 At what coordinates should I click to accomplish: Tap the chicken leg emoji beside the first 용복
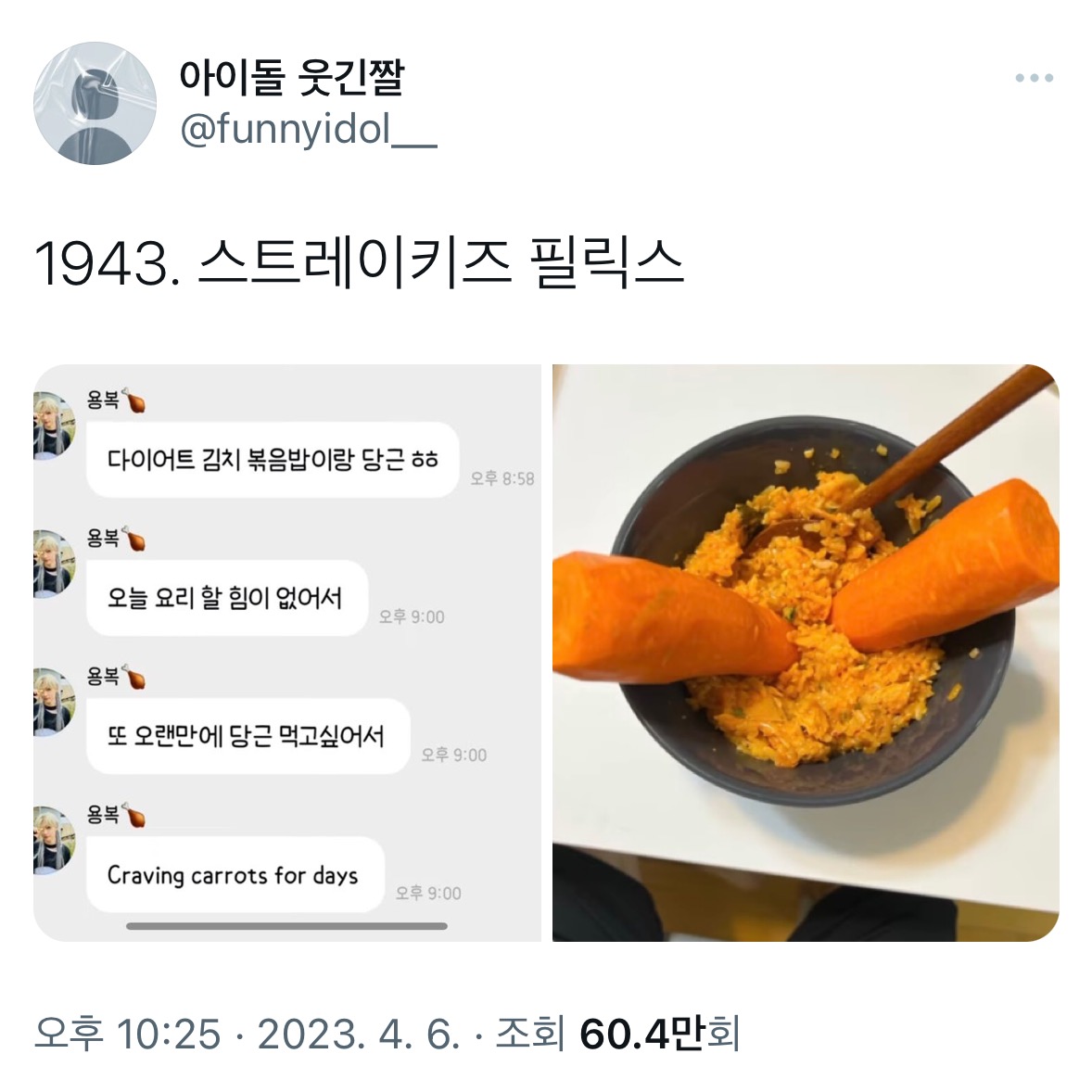[x=133, y=400]
